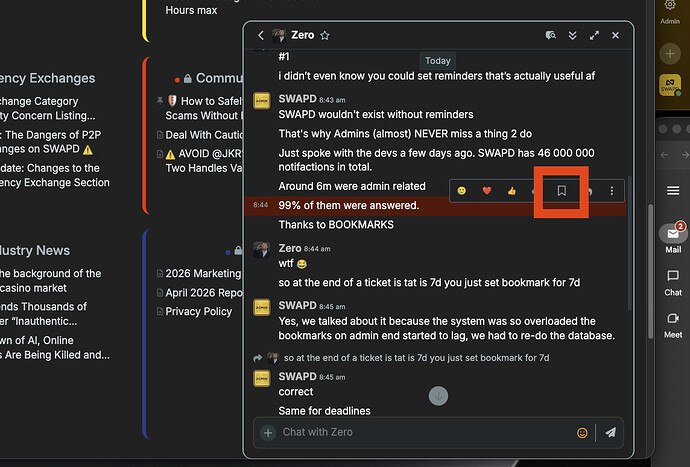
Task: Expand the Zero chat window to full size
Action: [x=594, y=35]
